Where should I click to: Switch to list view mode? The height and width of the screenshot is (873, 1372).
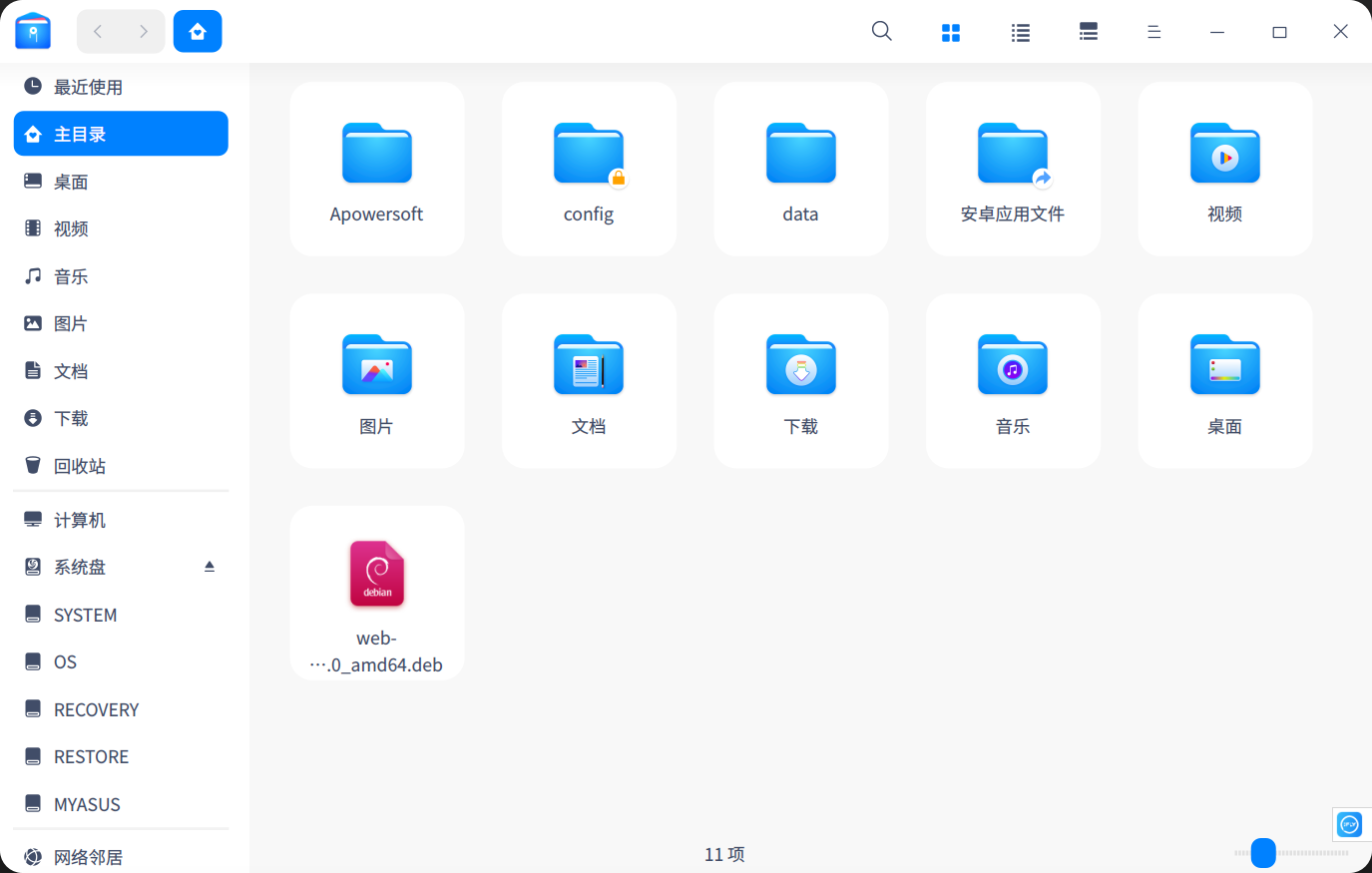[x=1020, y=31]
